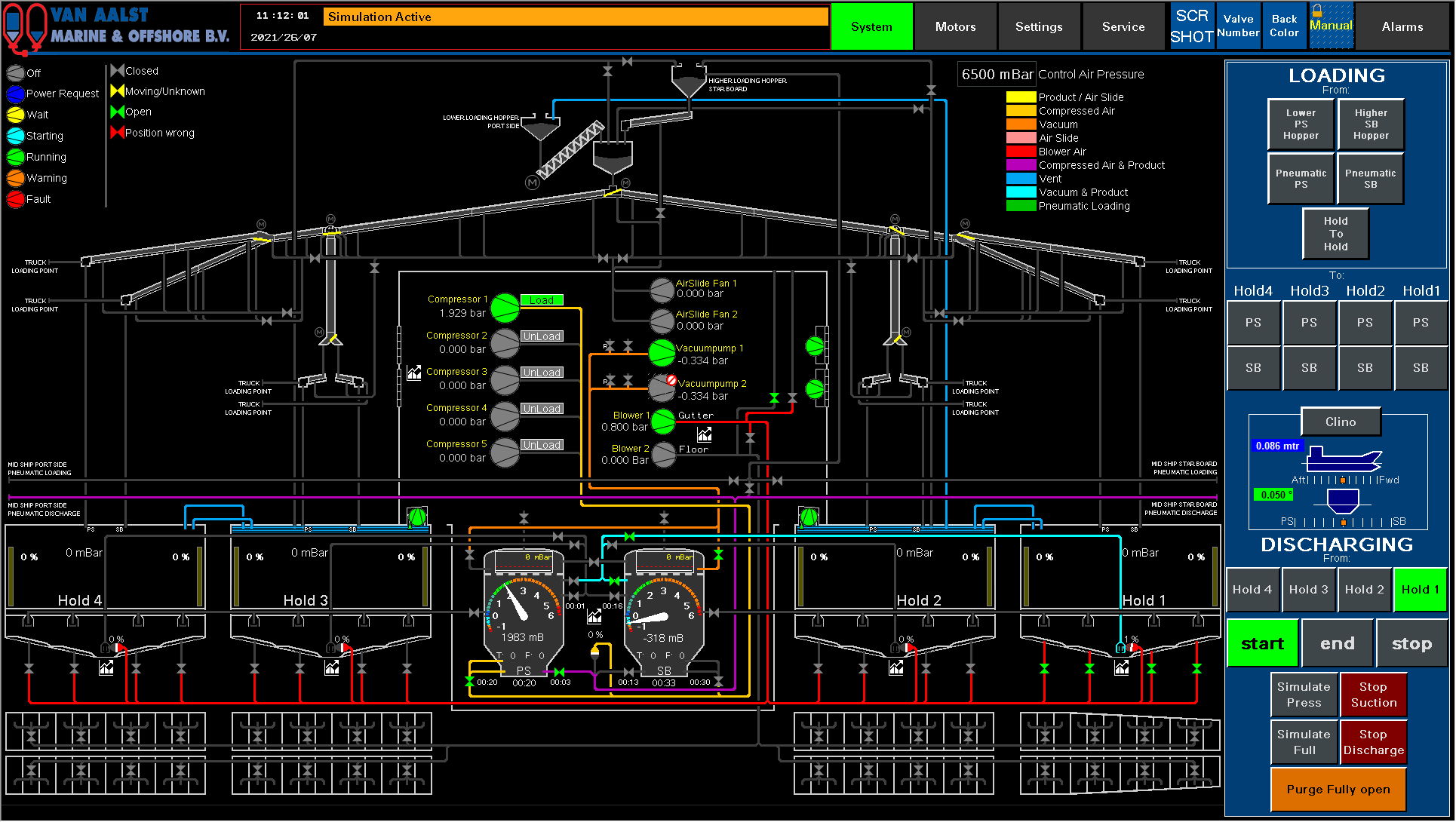This screenshot has height=822, width=1456.
Task: Open the trend chart icon beside Compressor 3
Action: pyautogui.click(x=414, y=373)
